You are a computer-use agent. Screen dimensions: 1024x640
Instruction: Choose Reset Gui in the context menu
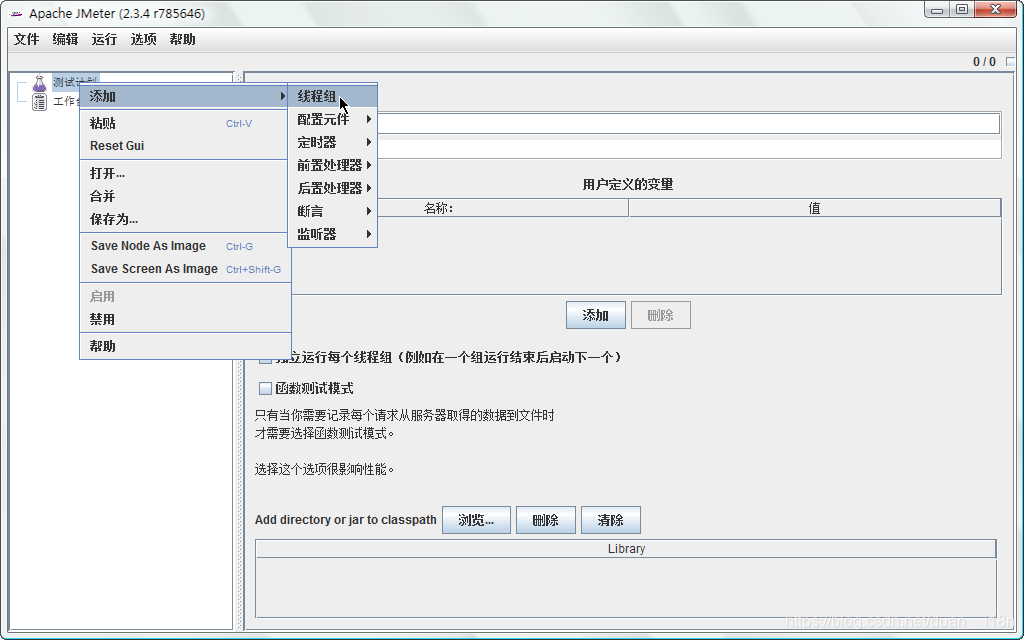[185, 146]
